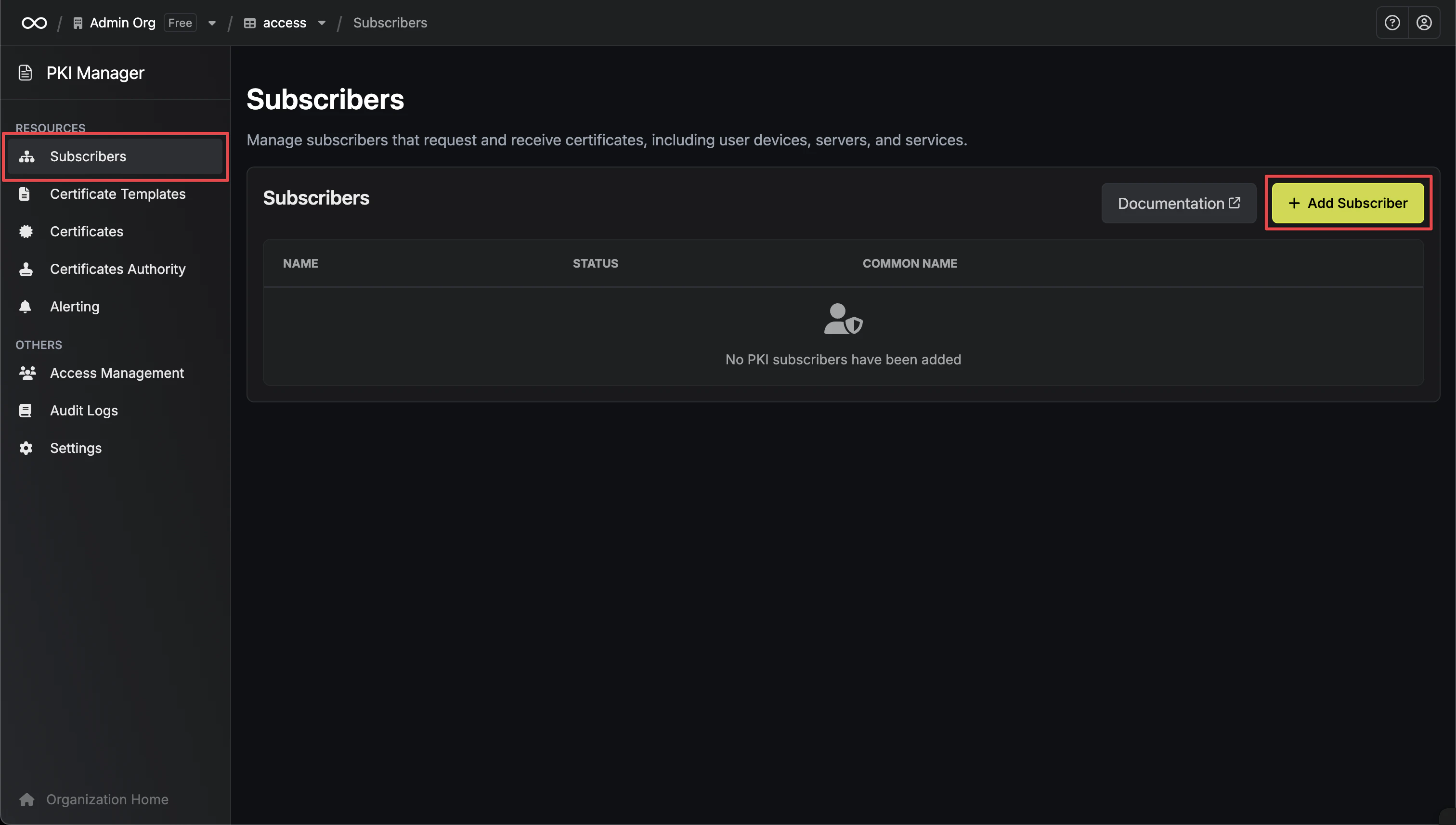Click the Audit Logs book icon
The height and width of the screenshot is (825, 1456).
[25, 410]
